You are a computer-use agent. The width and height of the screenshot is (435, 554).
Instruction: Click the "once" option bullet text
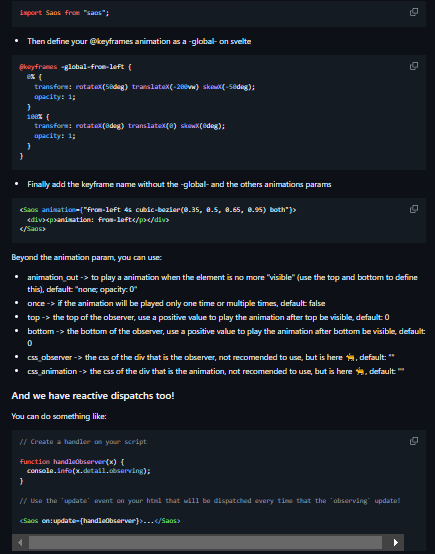(176, 303)
